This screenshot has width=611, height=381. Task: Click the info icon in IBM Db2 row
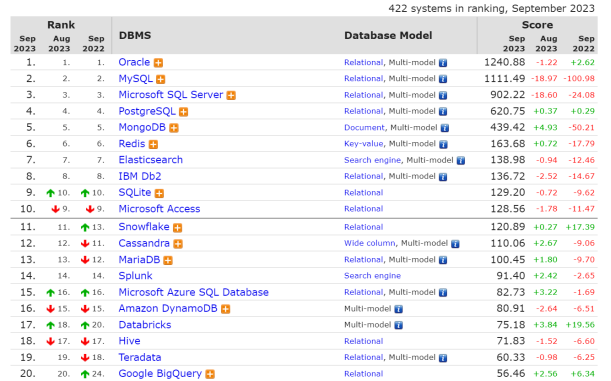[x=443, y=177]
